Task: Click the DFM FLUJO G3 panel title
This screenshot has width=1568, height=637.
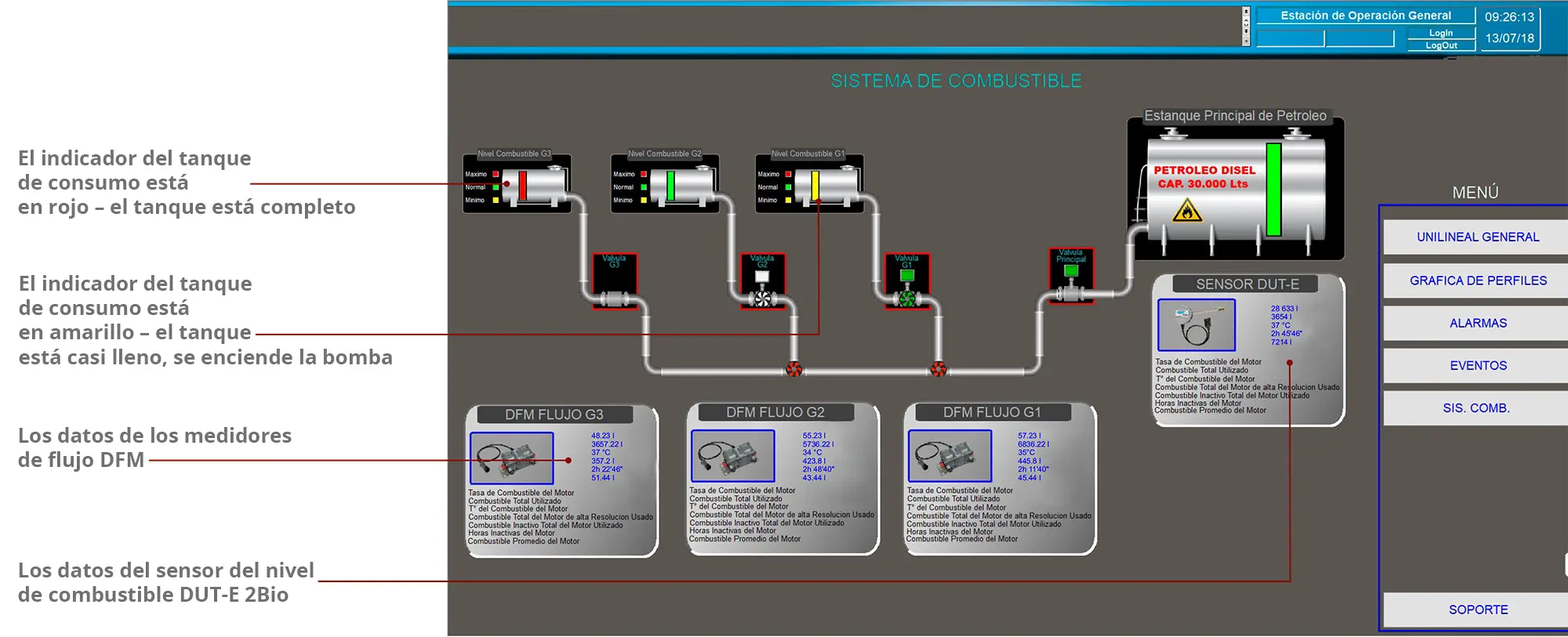Action: (554, 414)
